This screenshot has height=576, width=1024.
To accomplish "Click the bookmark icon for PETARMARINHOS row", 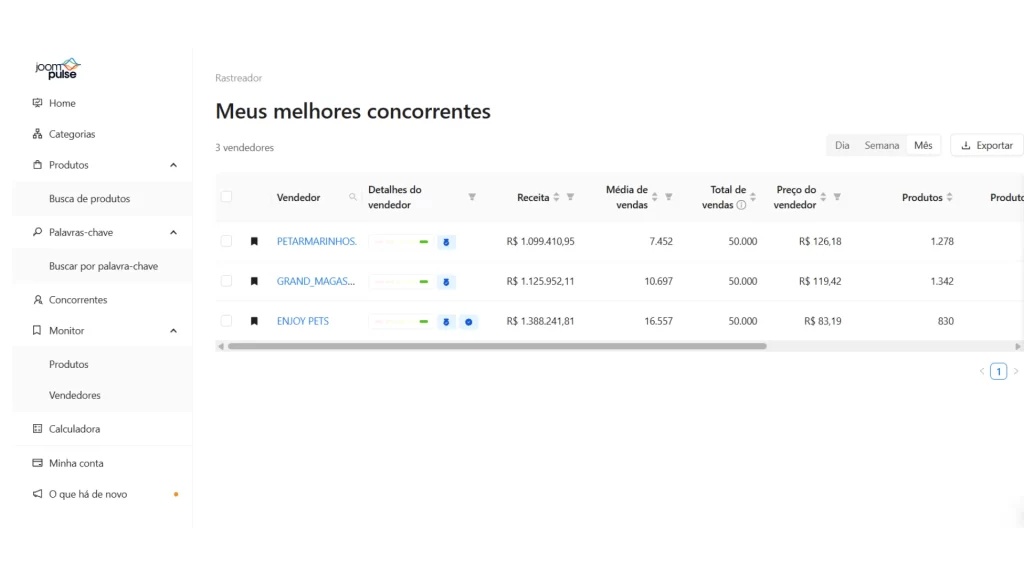I will click(254, 241).
